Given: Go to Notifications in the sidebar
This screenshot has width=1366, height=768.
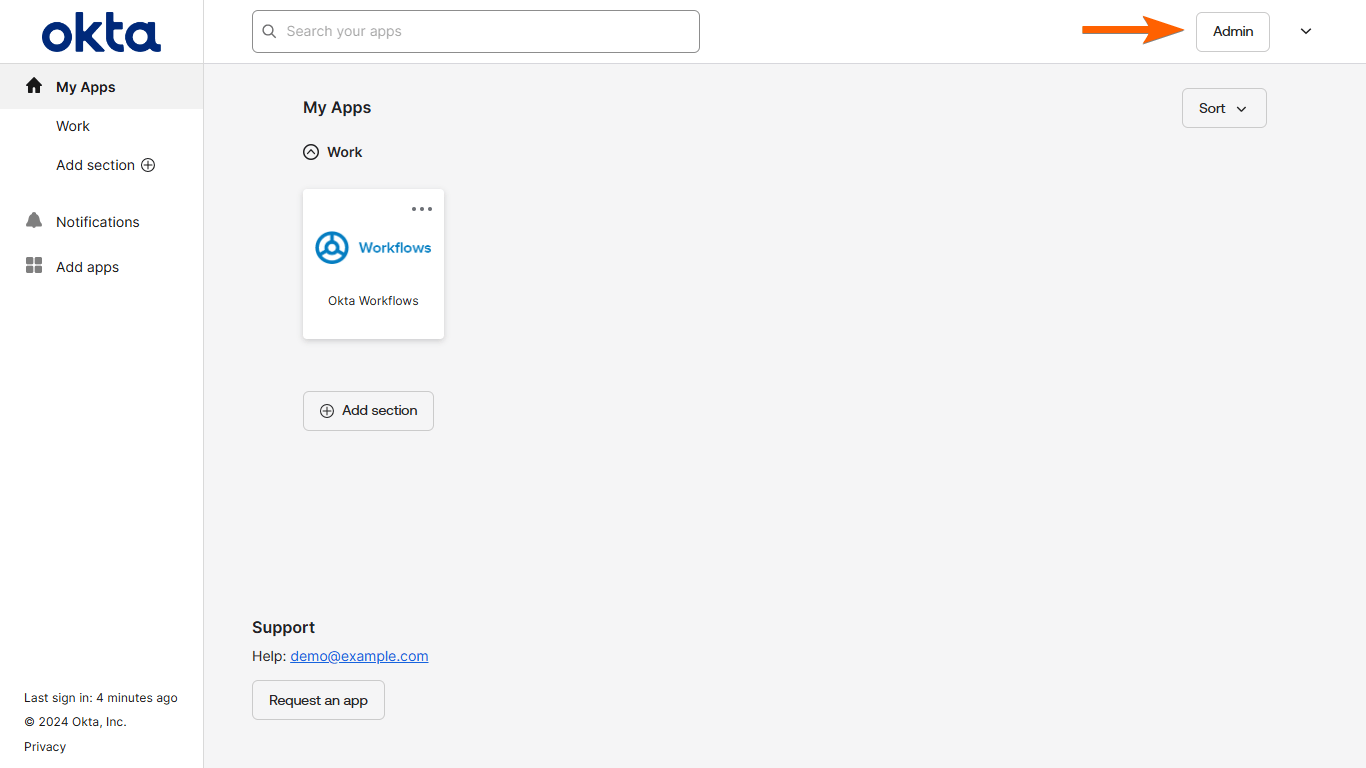Looking at the screenshot, I should tap(98, 222).
